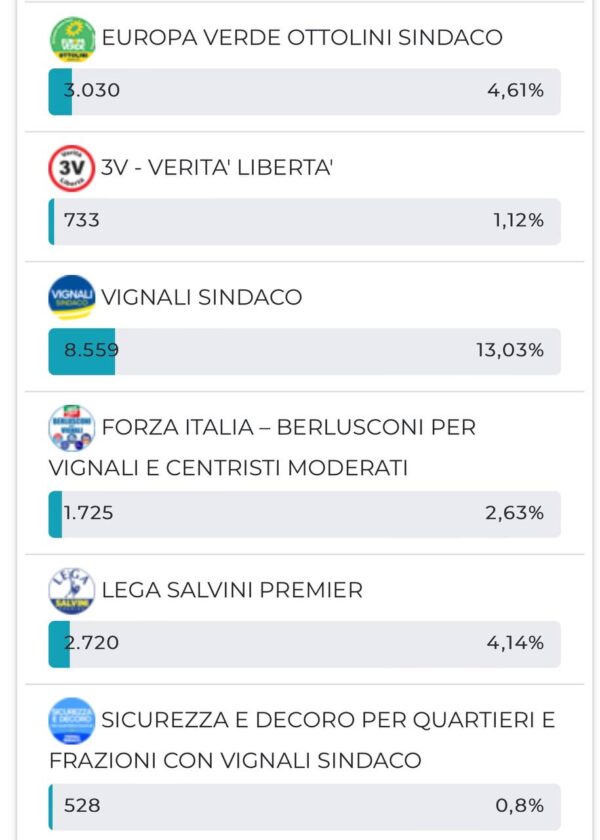This screenshot has width=600, height=840.
Task: Click the Lega Salvini Premier logo
Action: (72, 590)
